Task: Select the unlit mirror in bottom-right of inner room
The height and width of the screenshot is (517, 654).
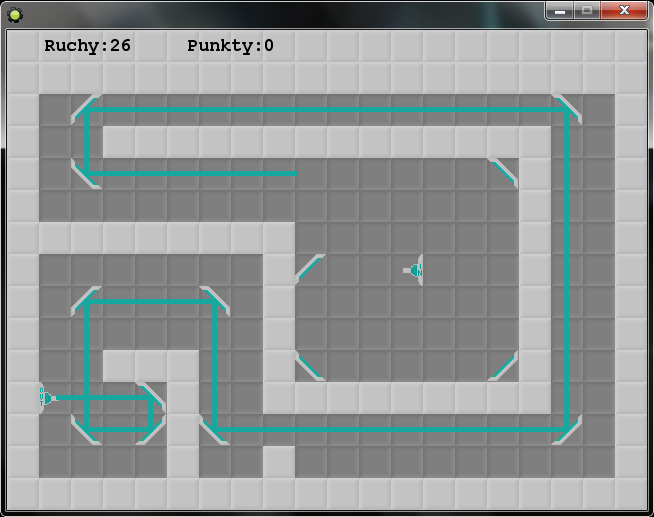Action: click(503, 366)
